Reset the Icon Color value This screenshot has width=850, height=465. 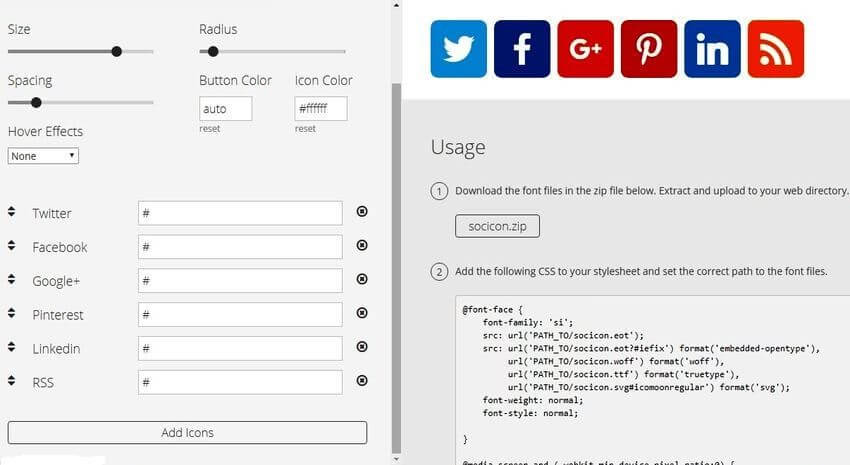305,129
